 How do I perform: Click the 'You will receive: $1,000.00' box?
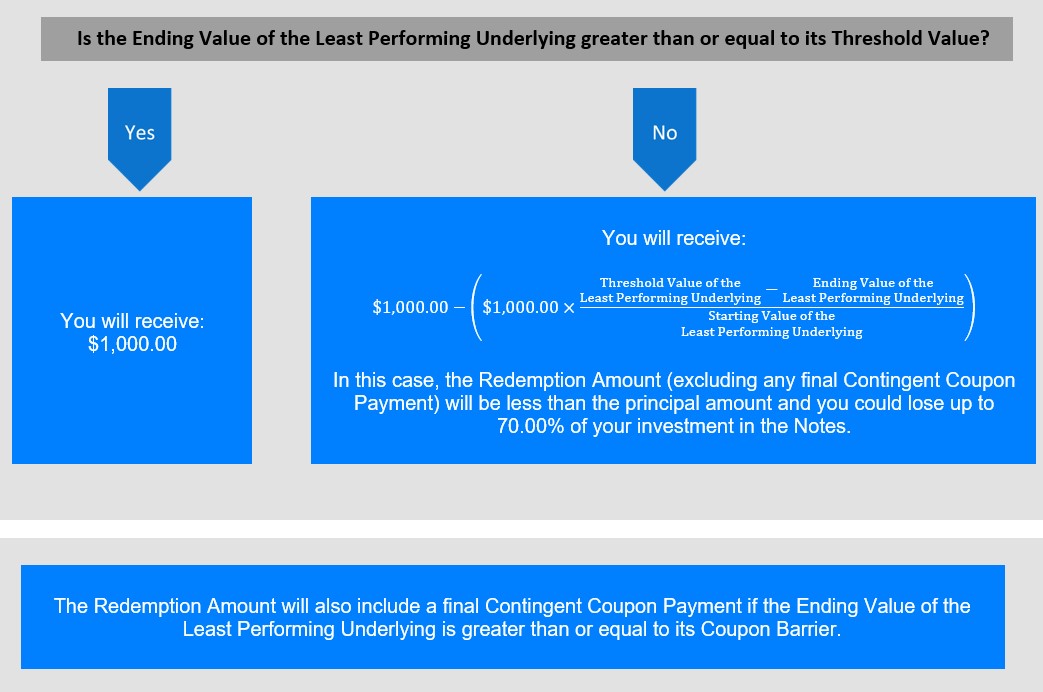click(x=132, y=330)
